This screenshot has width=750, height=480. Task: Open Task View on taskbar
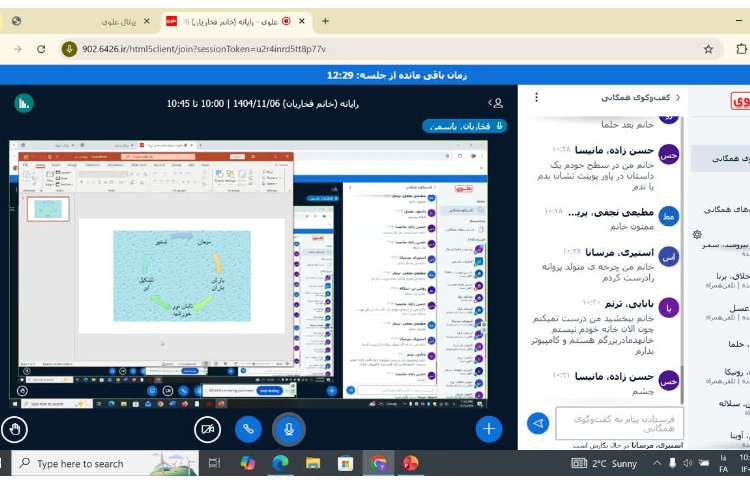coord(215,463)
